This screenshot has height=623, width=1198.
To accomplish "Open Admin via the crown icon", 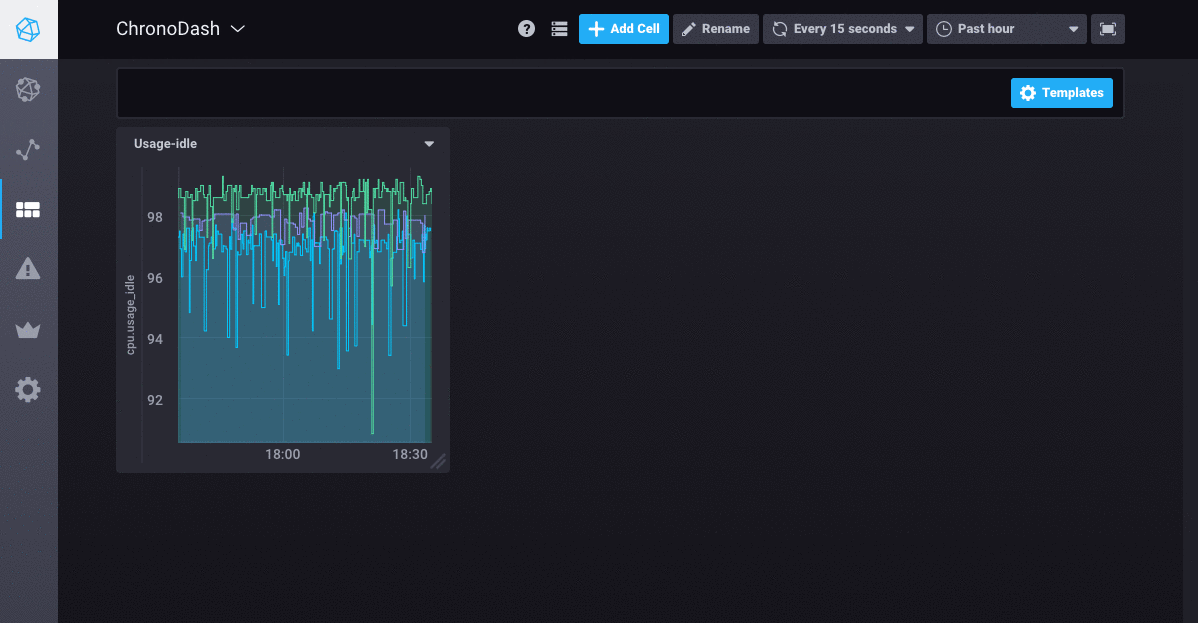I will pos(28,330).
